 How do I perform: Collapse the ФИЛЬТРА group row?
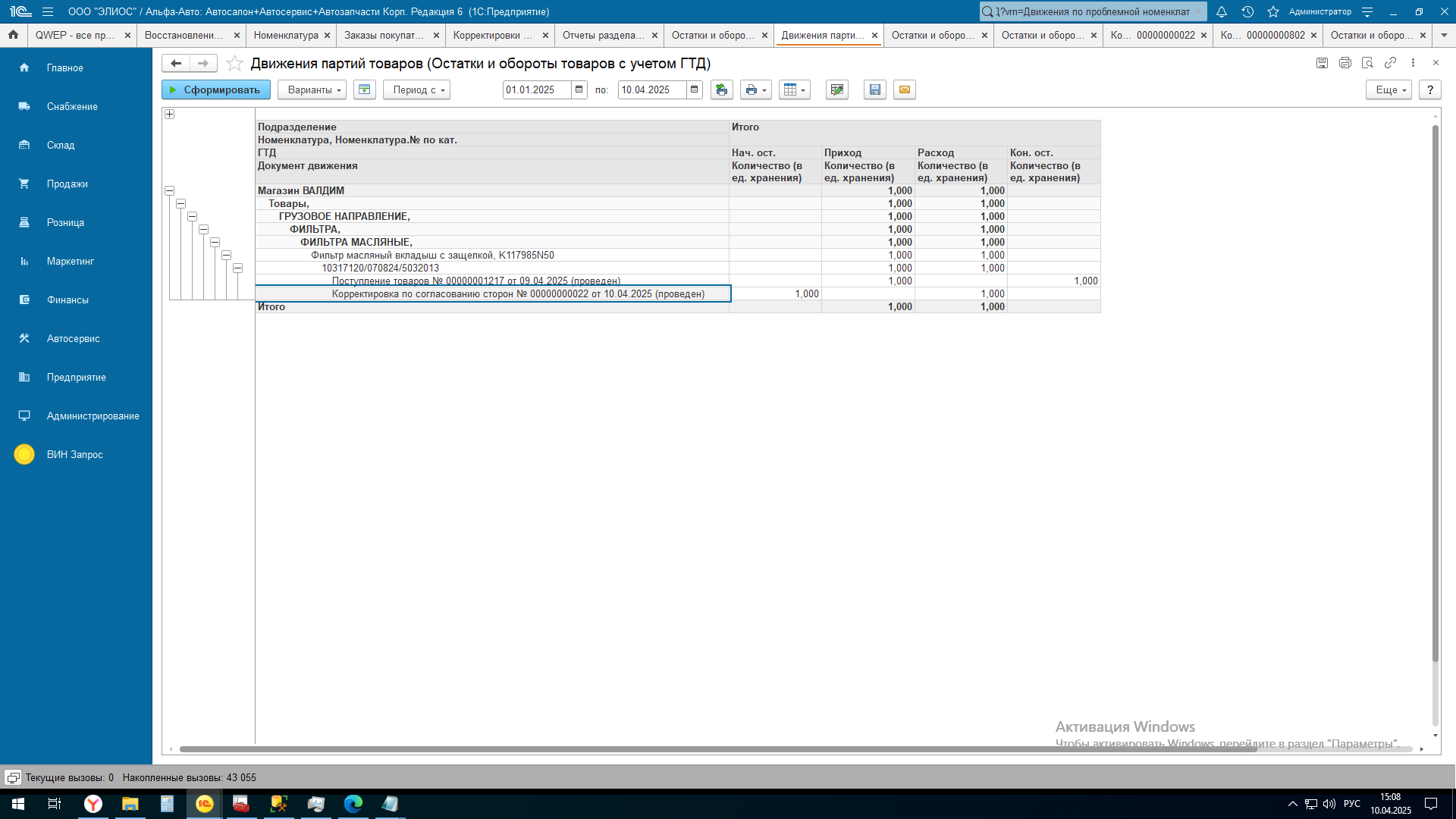(204, 230)
